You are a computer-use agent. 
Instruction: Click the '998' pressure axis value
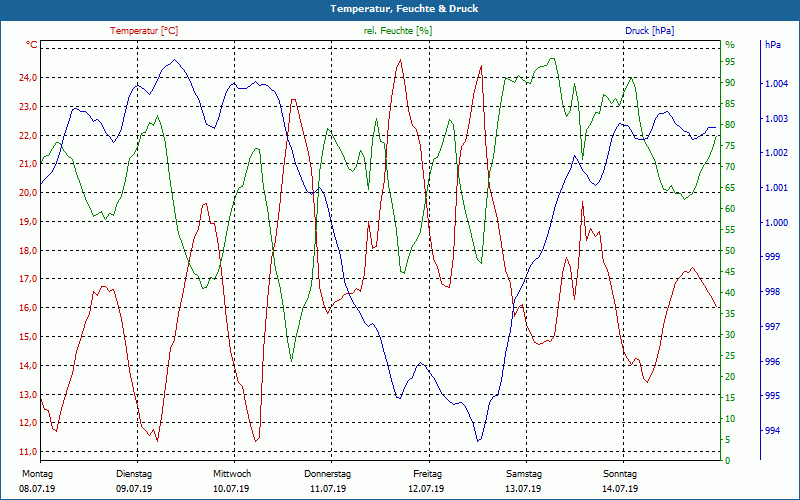click(773, 292)
